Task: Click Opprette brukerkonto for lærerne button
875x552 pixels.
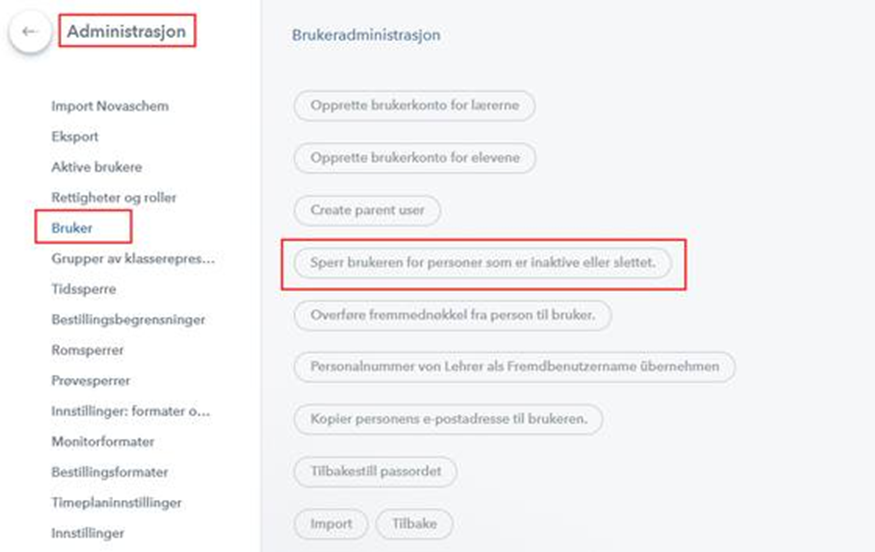Action: 414,106
